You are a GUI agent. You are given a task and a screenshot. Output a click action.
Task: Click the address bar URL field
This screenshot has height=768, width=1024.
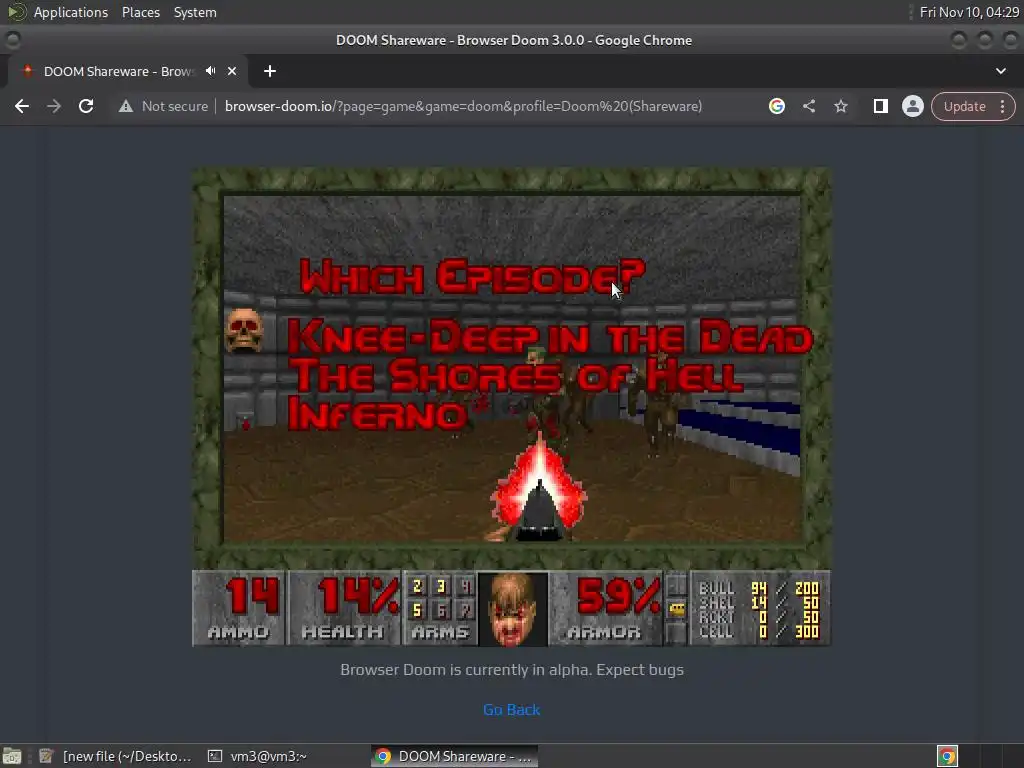pos(463,106)
